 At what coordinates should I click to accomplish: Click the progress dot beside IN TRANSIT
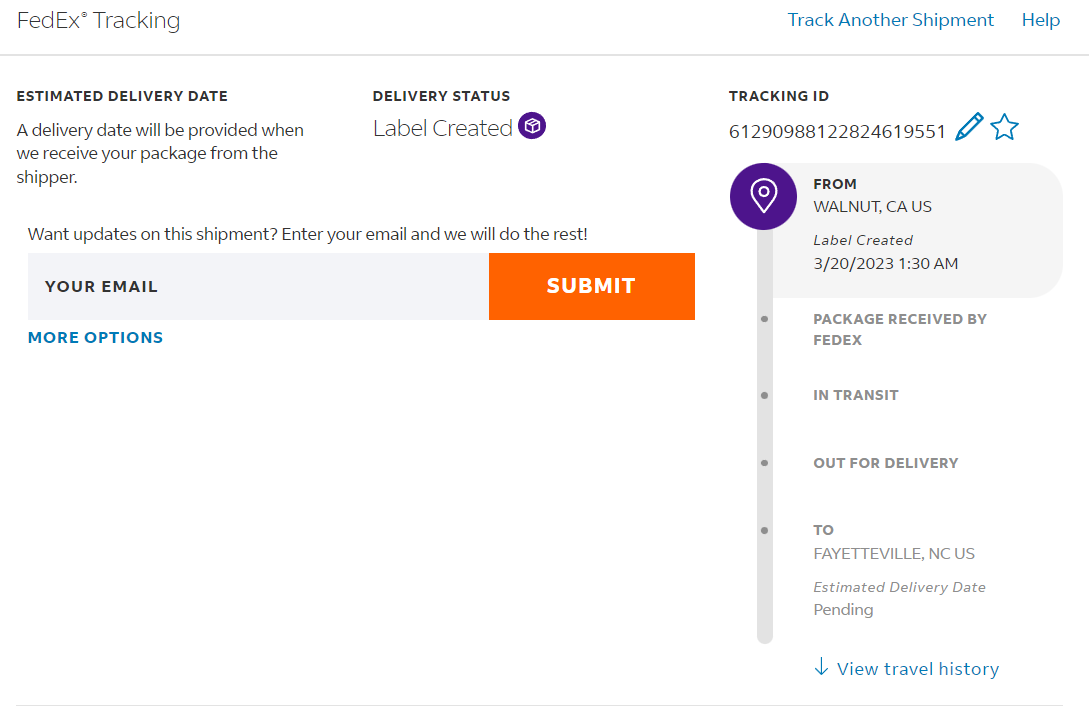pos(765,396)
